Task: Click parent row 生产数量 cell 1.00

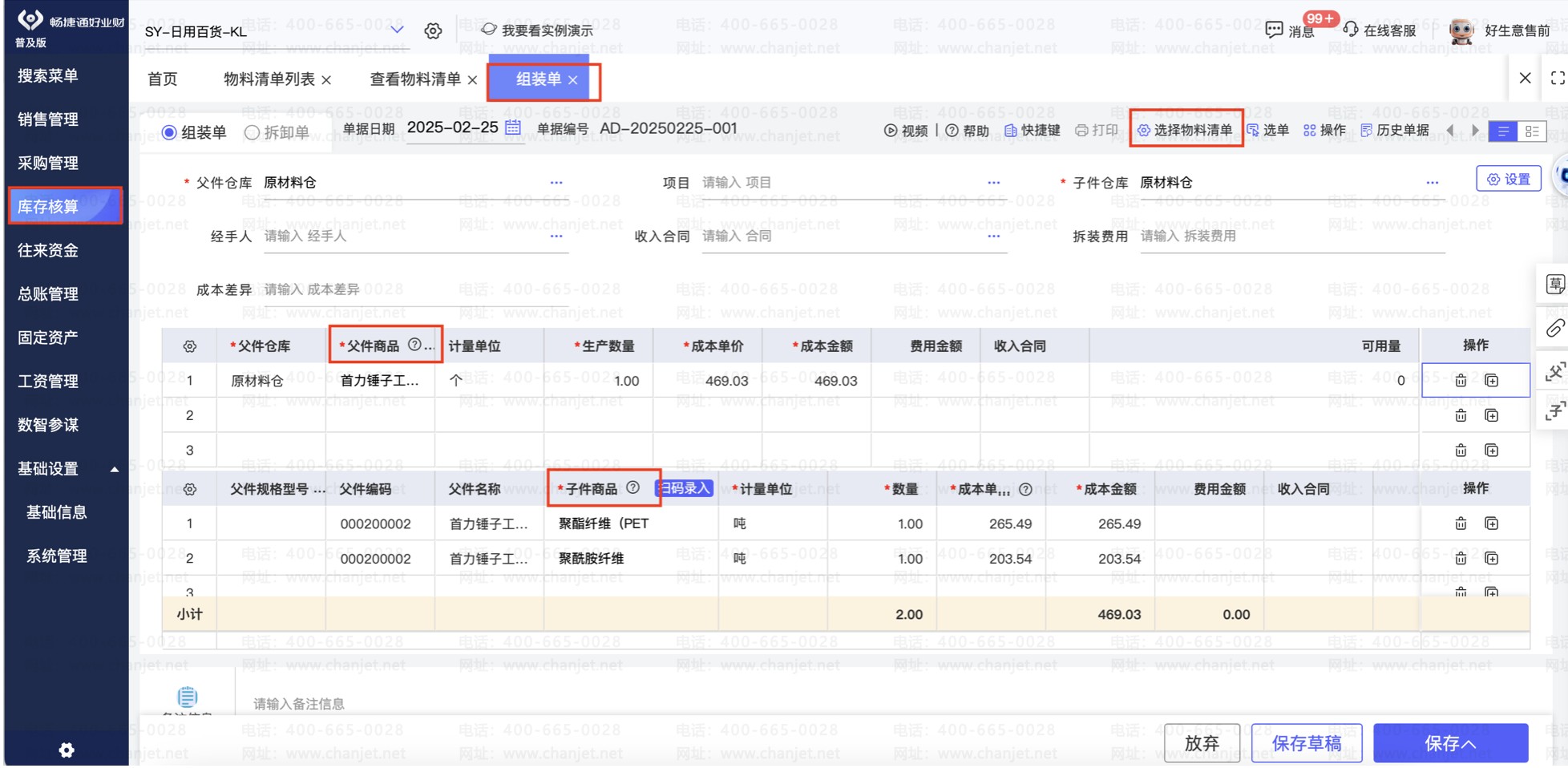Action: click(599, 381)
